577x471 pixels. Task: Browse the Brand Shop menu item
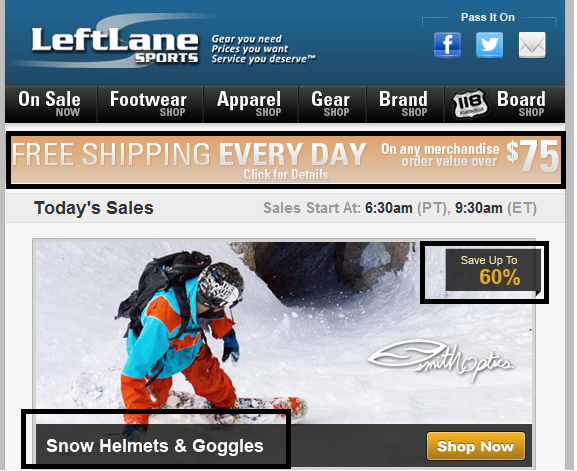pos(404,104)
